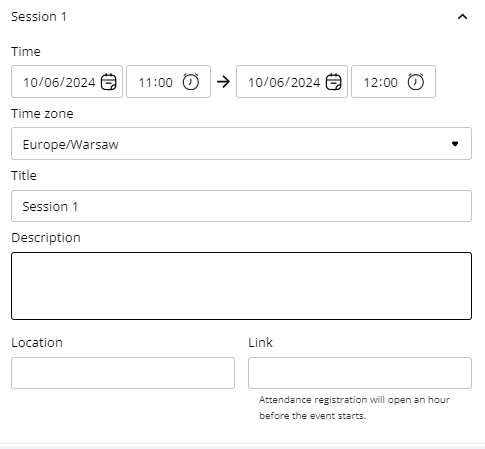Open the 11:00 start time clock icon

coord(191,82)
